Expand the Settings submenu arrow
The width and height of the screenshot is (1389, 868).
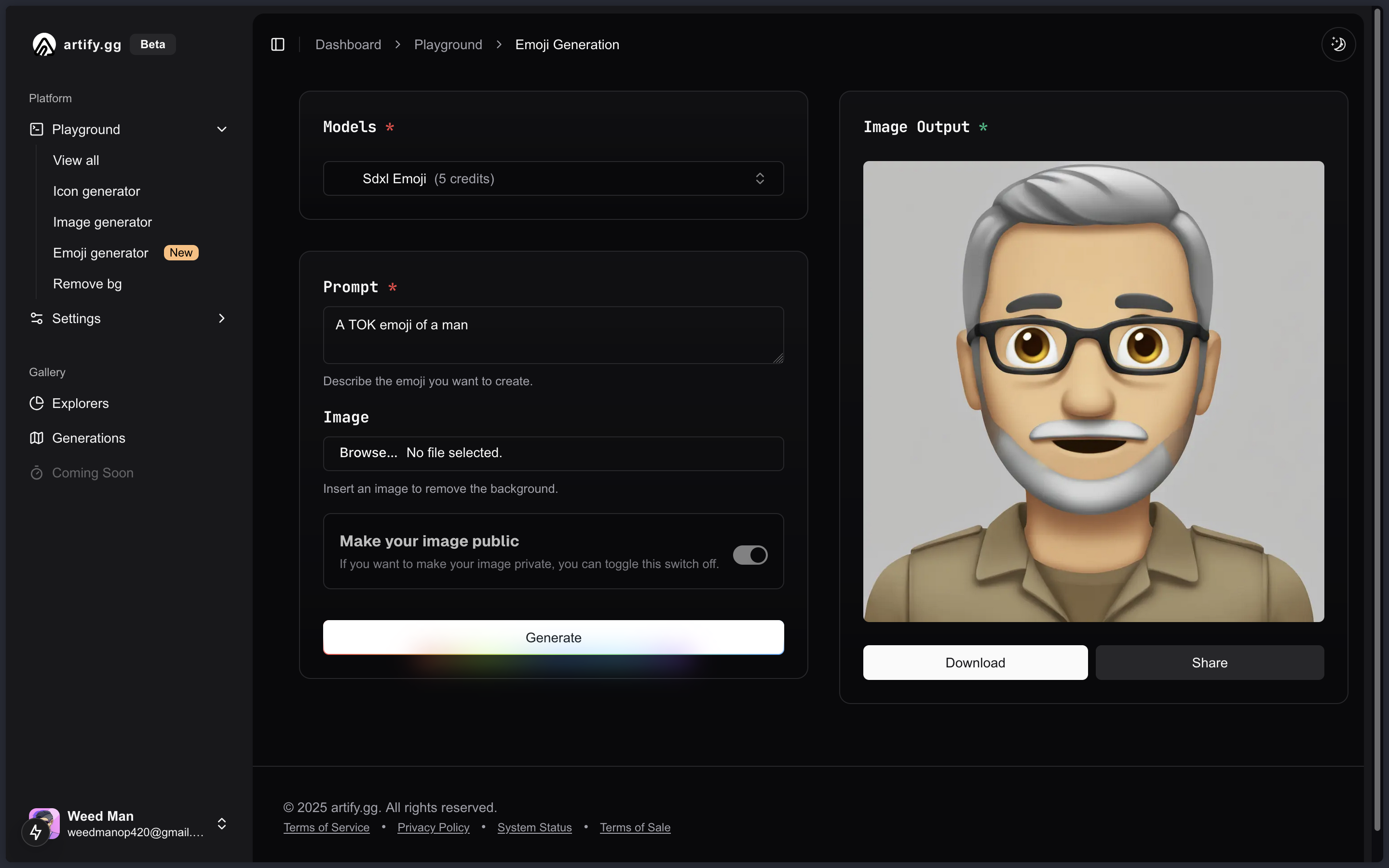pyautogui.click(x=221, y=318)
